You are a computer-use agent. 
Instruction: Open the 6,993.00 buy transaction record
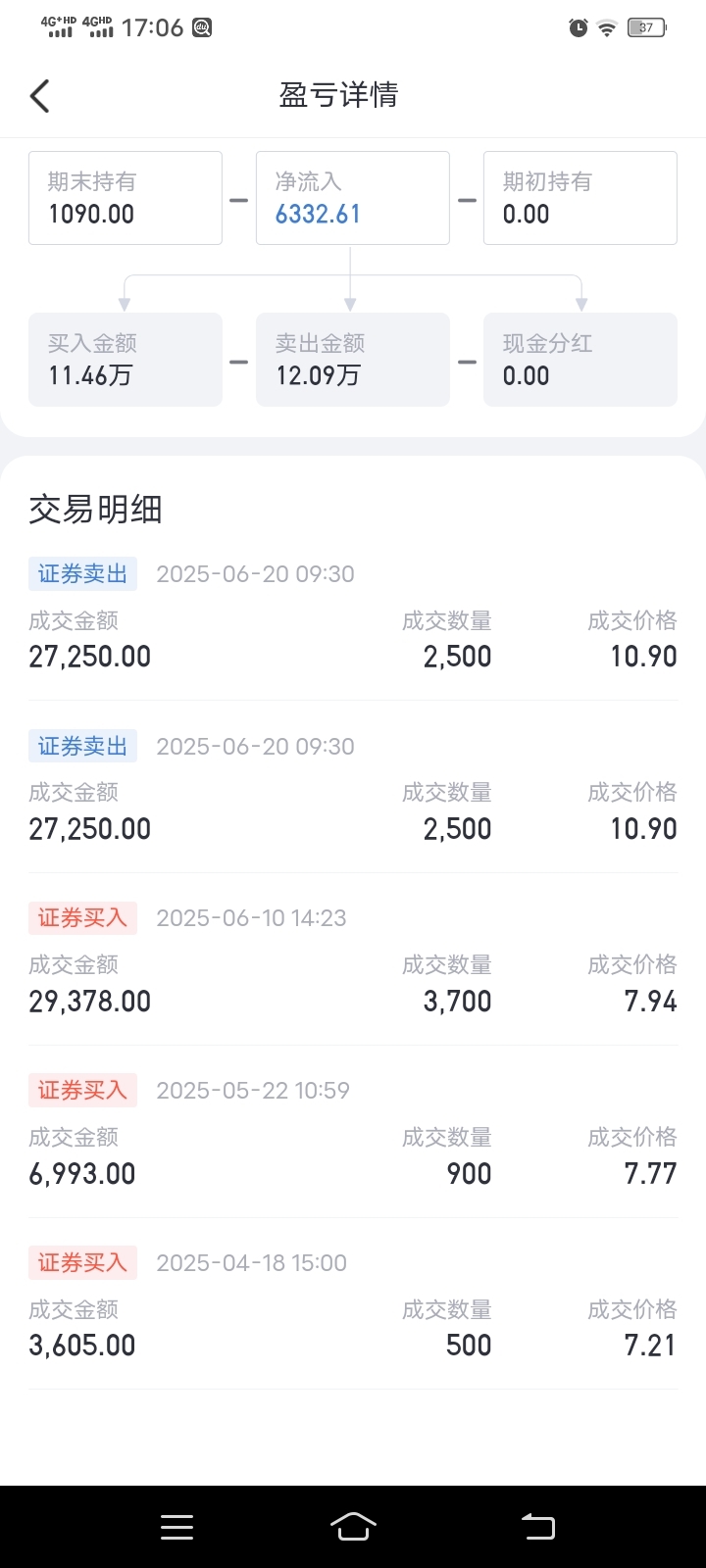click(x=353, y=1132)
